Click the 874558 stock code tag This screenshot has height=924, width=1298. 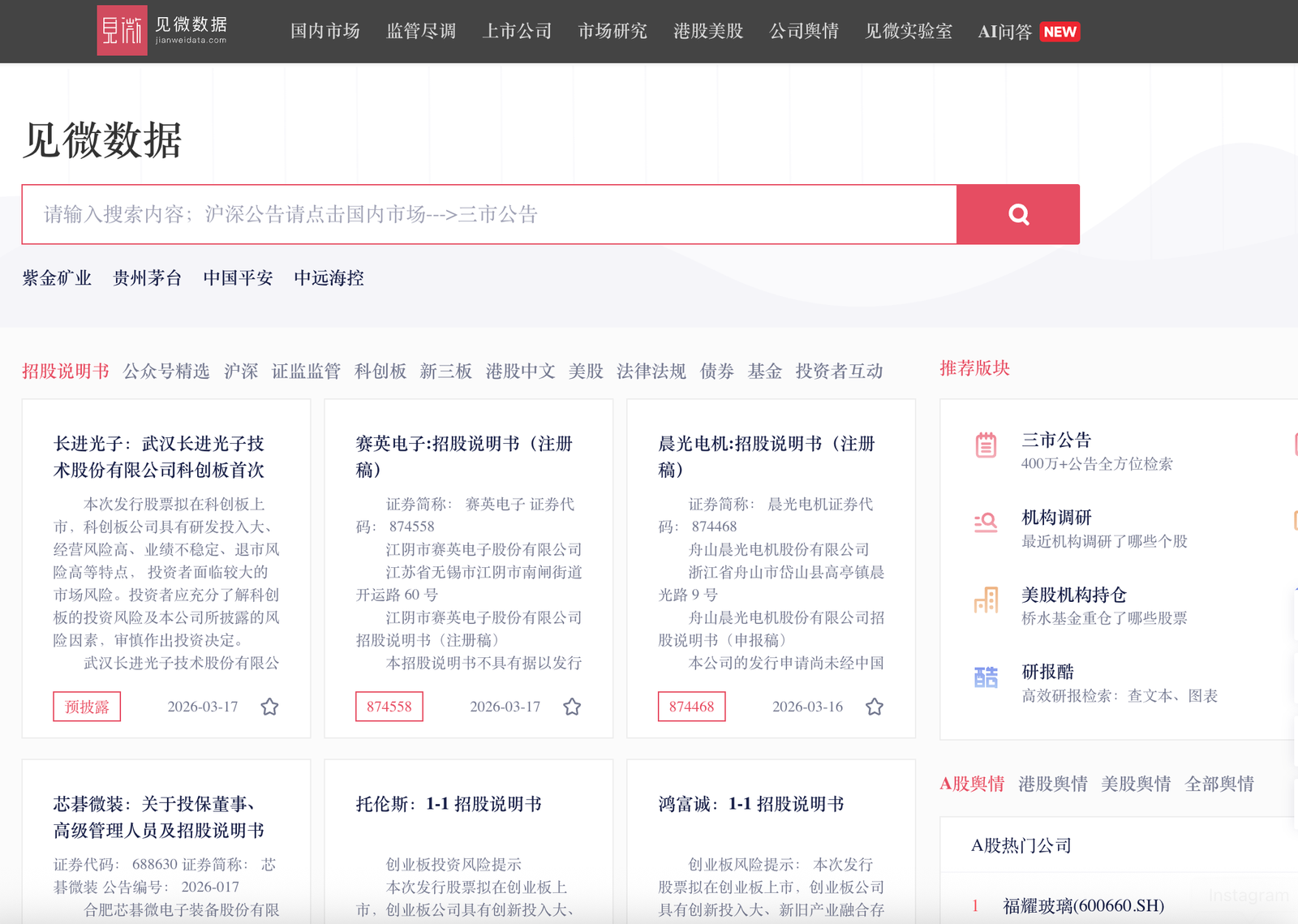pyautogui.click(x=389, y=707)
